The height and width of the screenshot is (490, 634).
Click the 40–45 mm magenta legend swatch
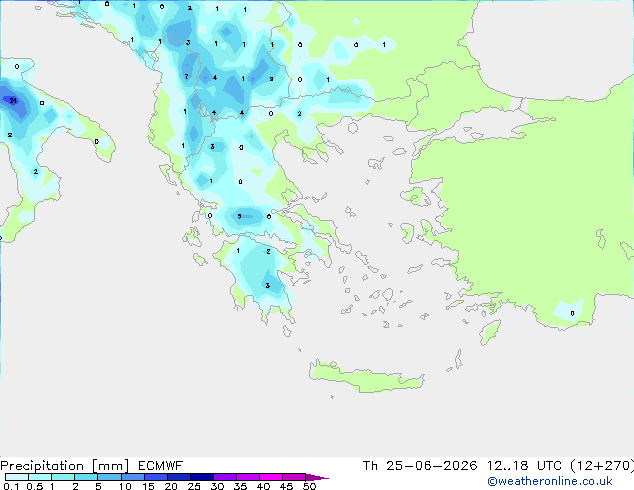coord(271,477)
